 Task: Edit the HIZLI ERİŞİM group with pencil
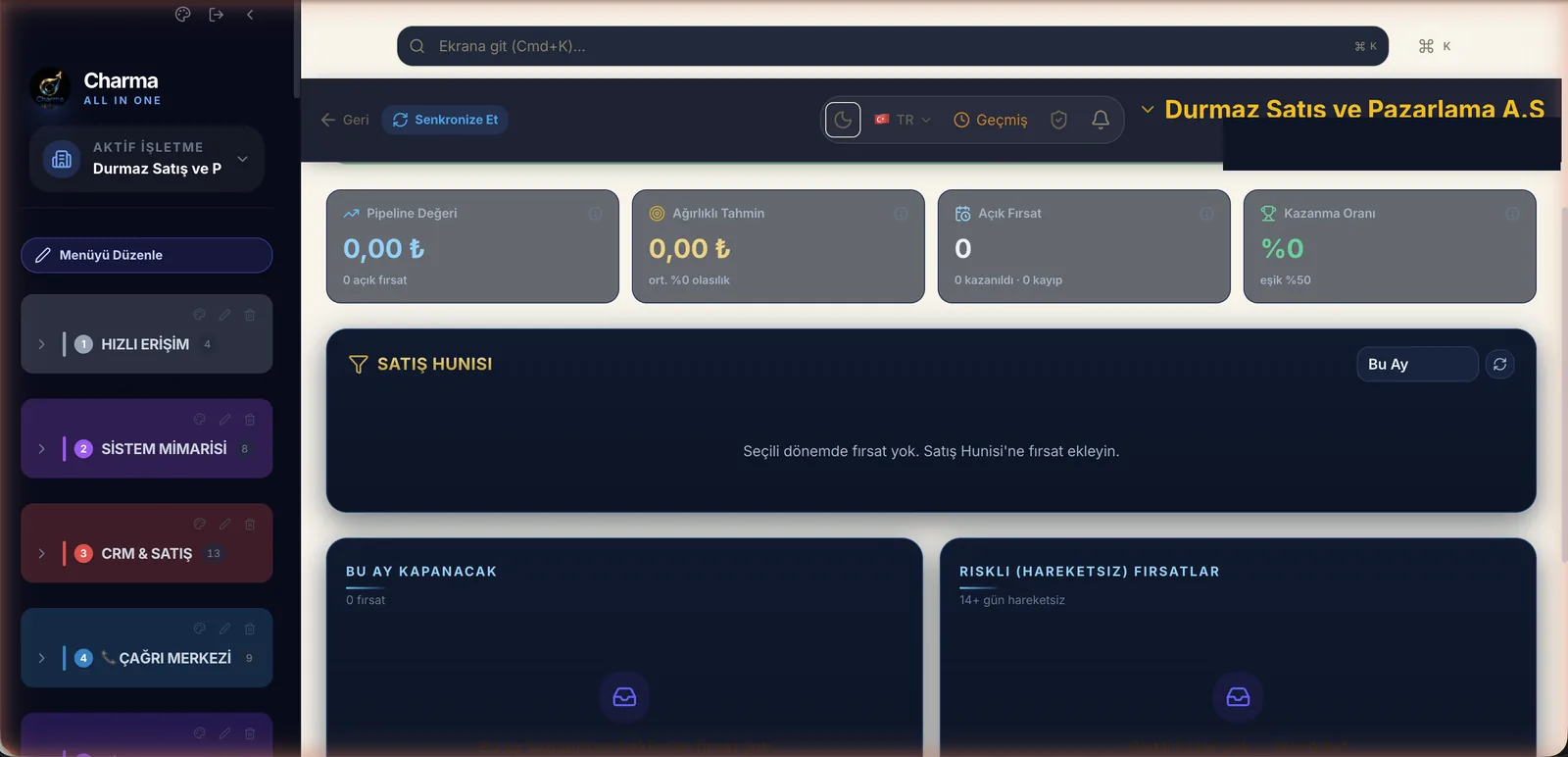click(224, 315)
